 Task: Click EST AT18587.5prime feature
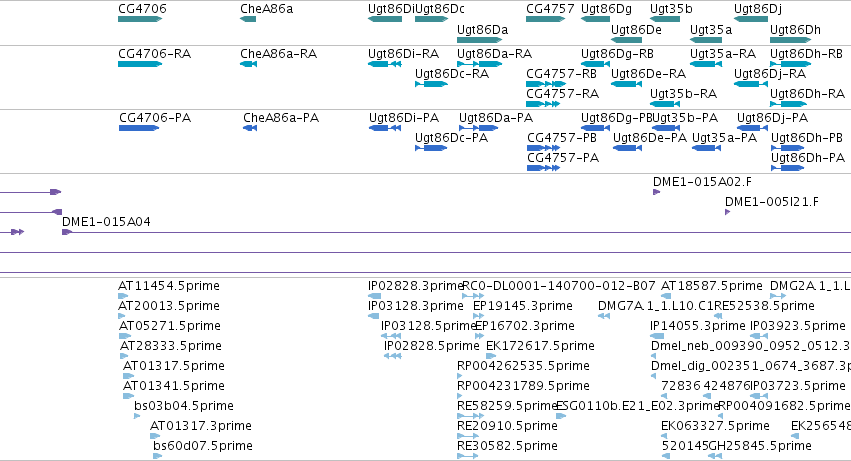click(666, 296)
